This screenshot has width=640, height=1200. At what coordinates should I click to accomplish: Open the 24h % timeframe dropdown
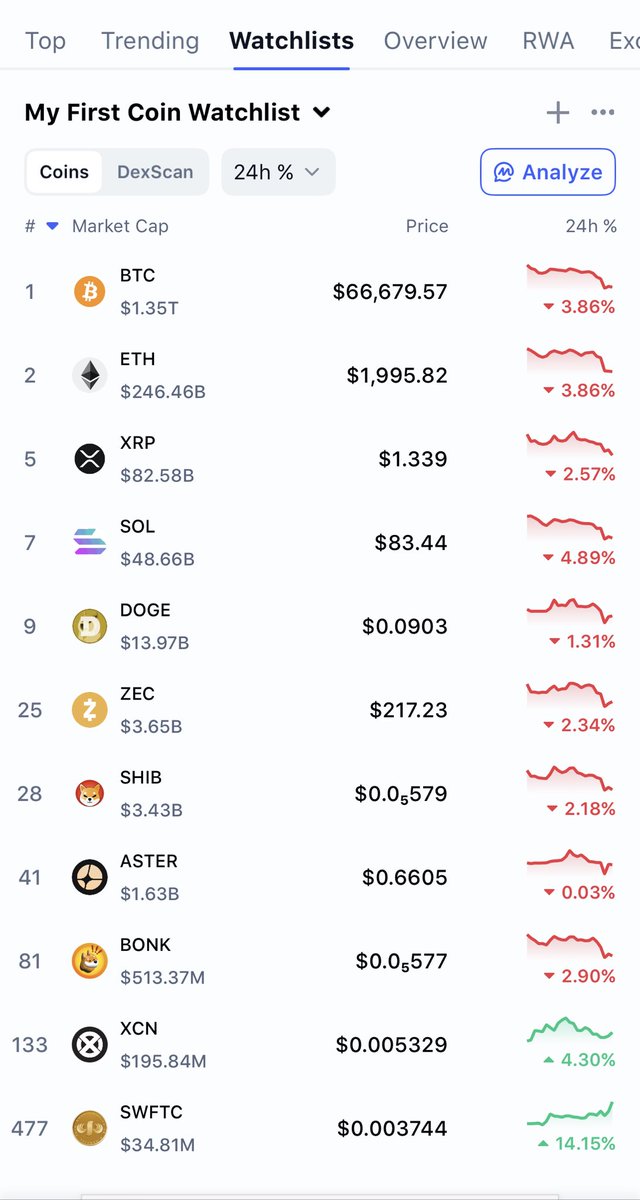pyautogui.click(x=278, y=172)
